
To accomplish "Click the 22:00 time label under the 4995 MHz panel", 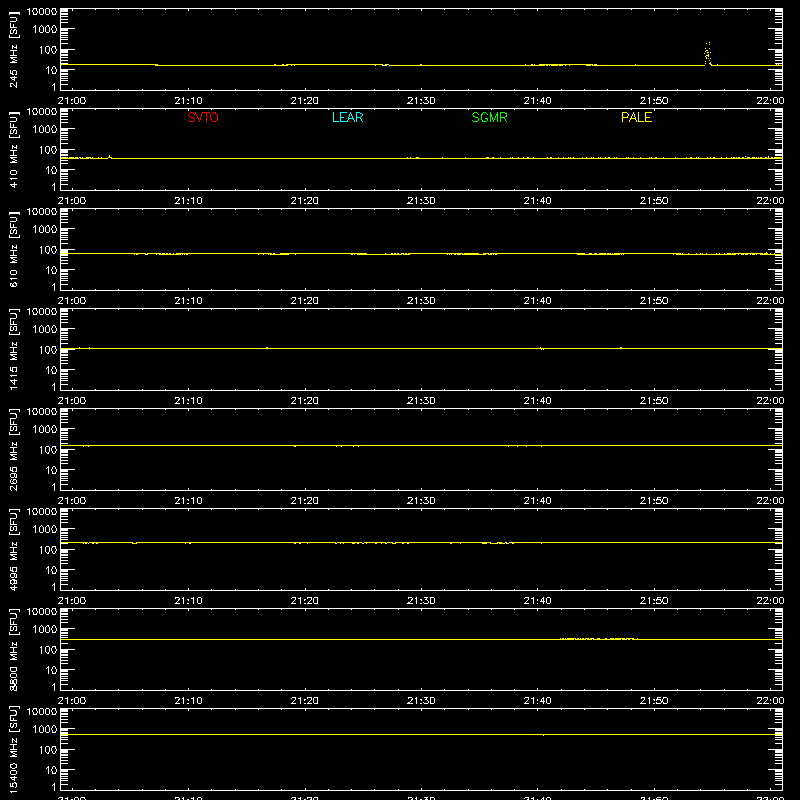I will [x=770, y=601].
